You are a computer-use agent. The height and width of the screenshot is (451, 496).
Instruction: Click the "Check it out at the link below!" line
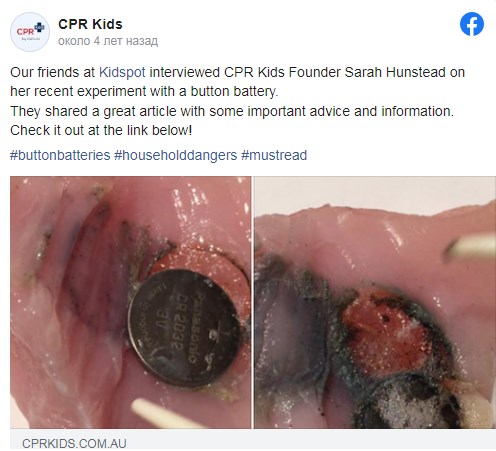pyautogui.click(x=101, y=130)
